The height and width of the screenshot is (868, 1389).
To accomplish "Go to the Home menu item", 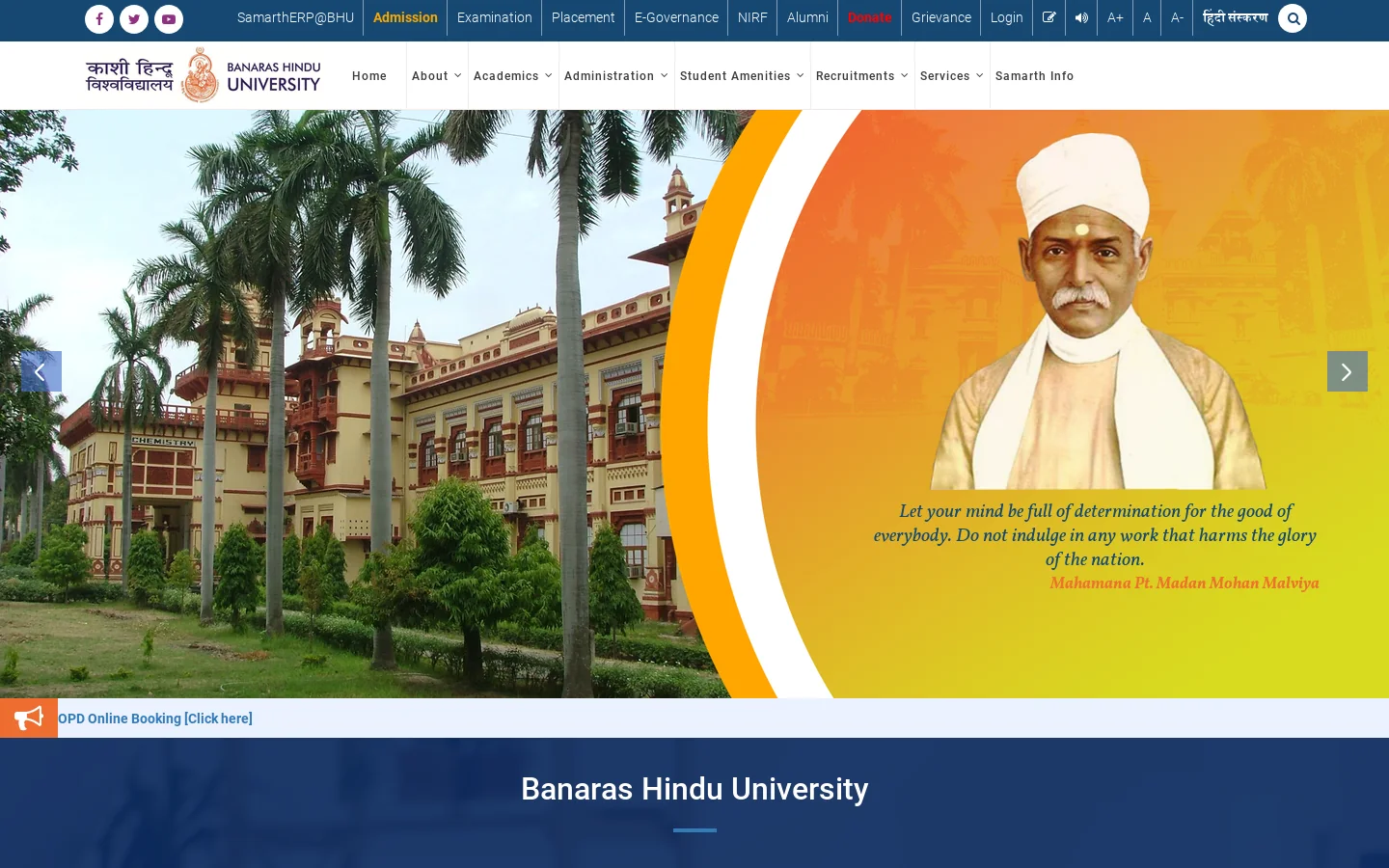I will click(x=369, y=76).
